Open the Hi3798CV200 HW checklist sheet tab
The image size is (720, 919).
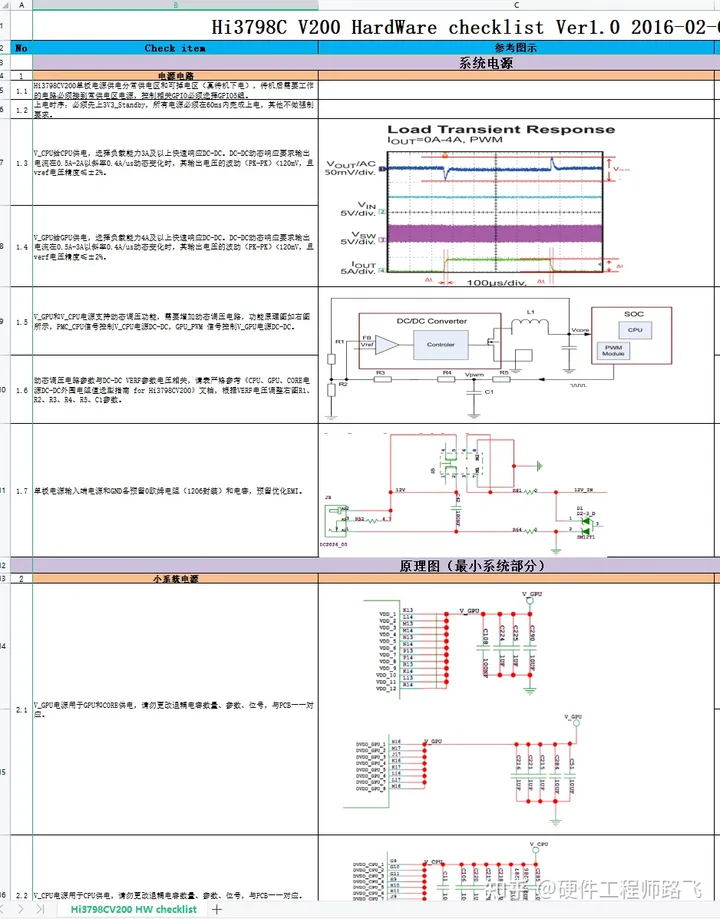coord(134,909)
